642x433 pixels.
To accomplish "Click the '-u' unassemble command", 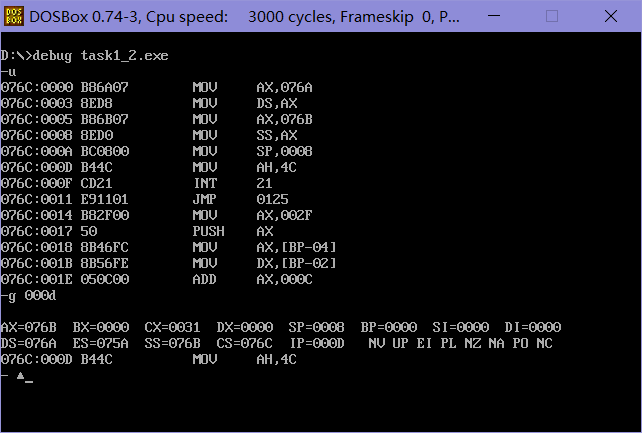I will point(9,72).
